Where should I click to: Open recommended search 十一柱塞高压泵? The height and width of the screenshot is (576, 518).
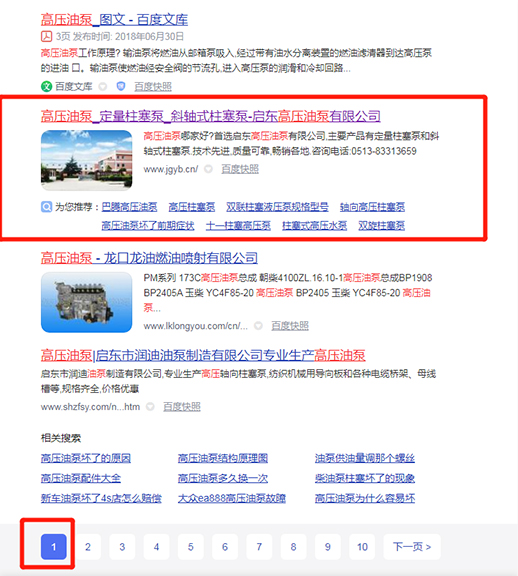[x=238, y=225]
